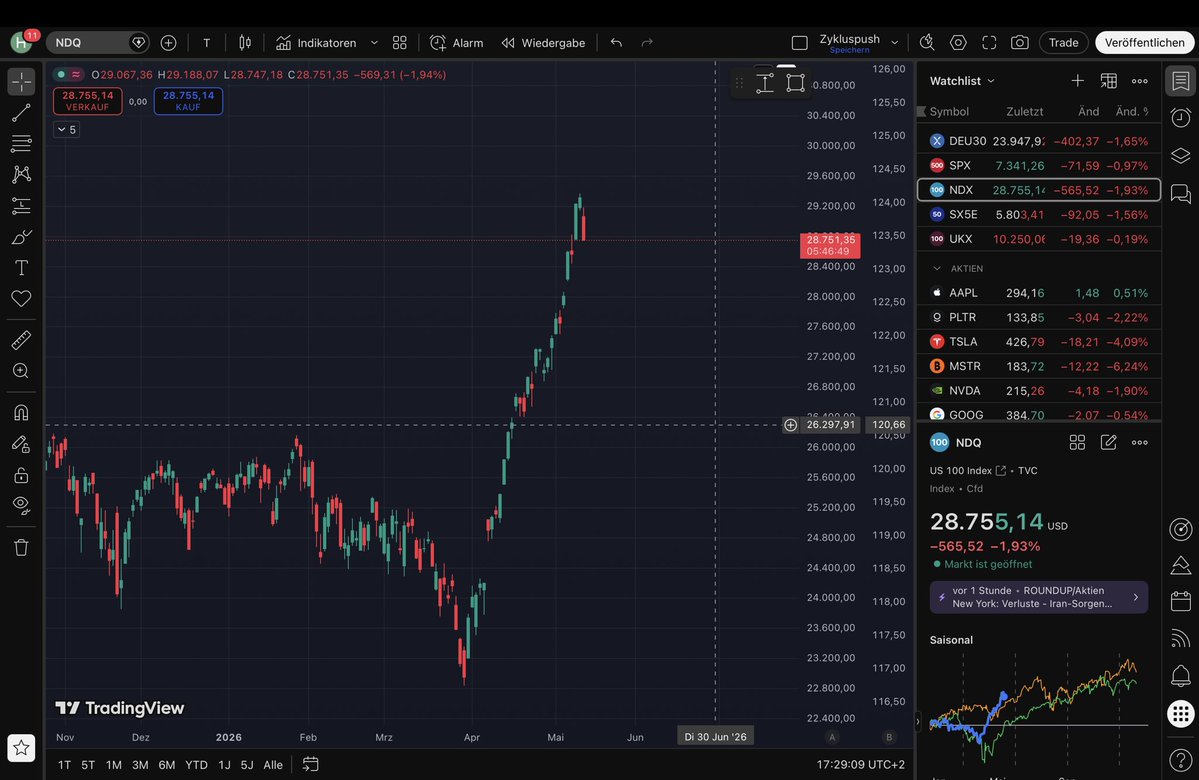Remove drawings with trash icon
The height and width of the screenshot is (780, 1199).
pyautogui.click(x=21, y=548)
